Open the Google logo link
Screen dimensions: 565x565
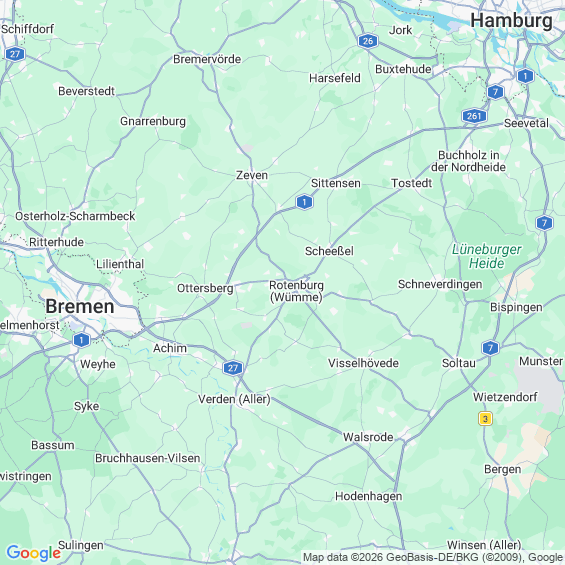click(34, 553)
